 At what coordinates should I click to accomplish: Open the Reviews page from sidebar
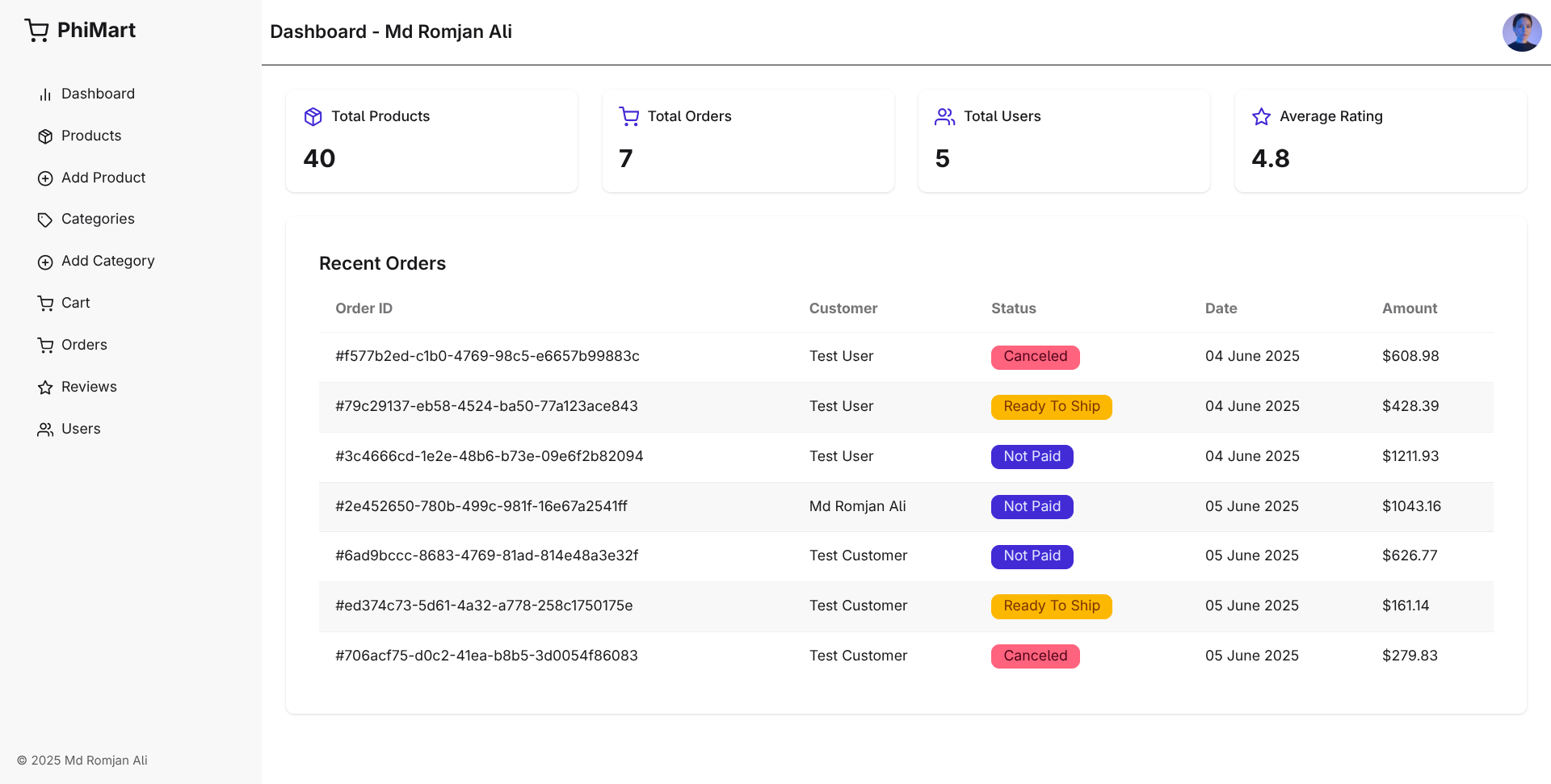[x=89, y=387]
